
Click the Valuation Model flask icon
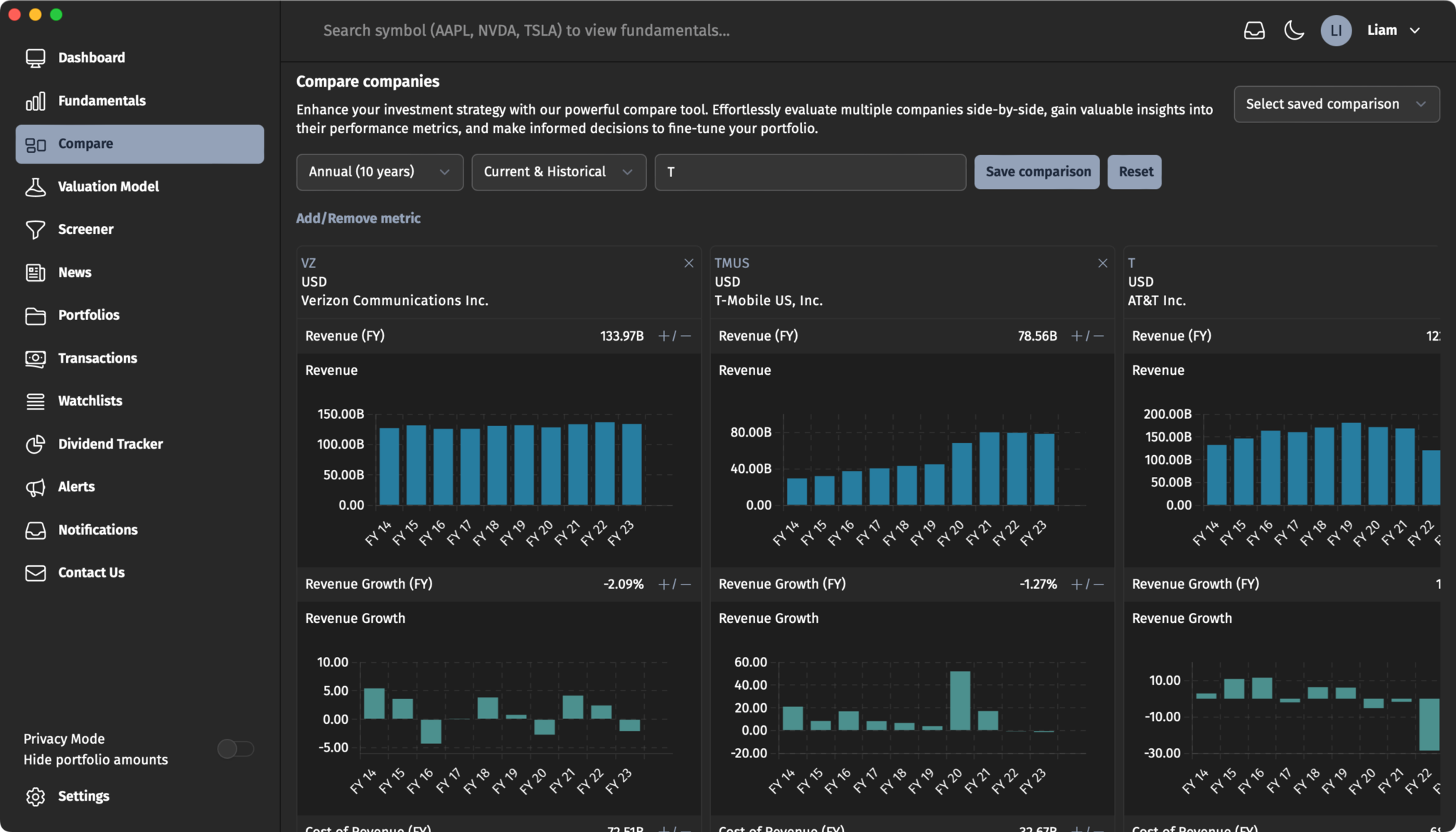click(x=36, y=187)
